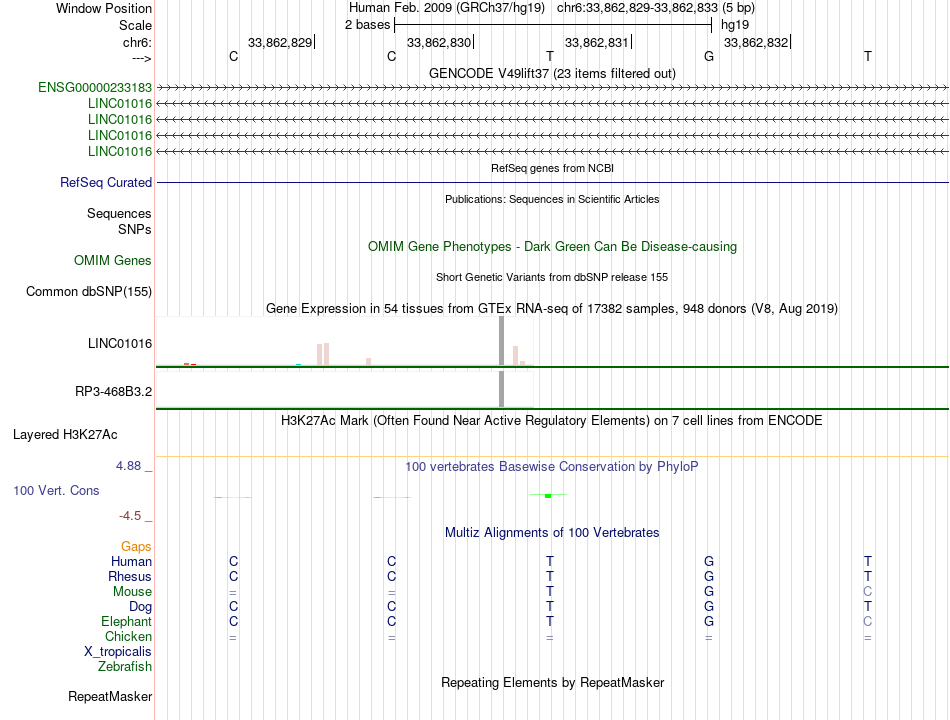Click the Human Feb. 2009 (GRCh37/hg19) title
Screen dimensions: 950x720
(x=447, y=8)
